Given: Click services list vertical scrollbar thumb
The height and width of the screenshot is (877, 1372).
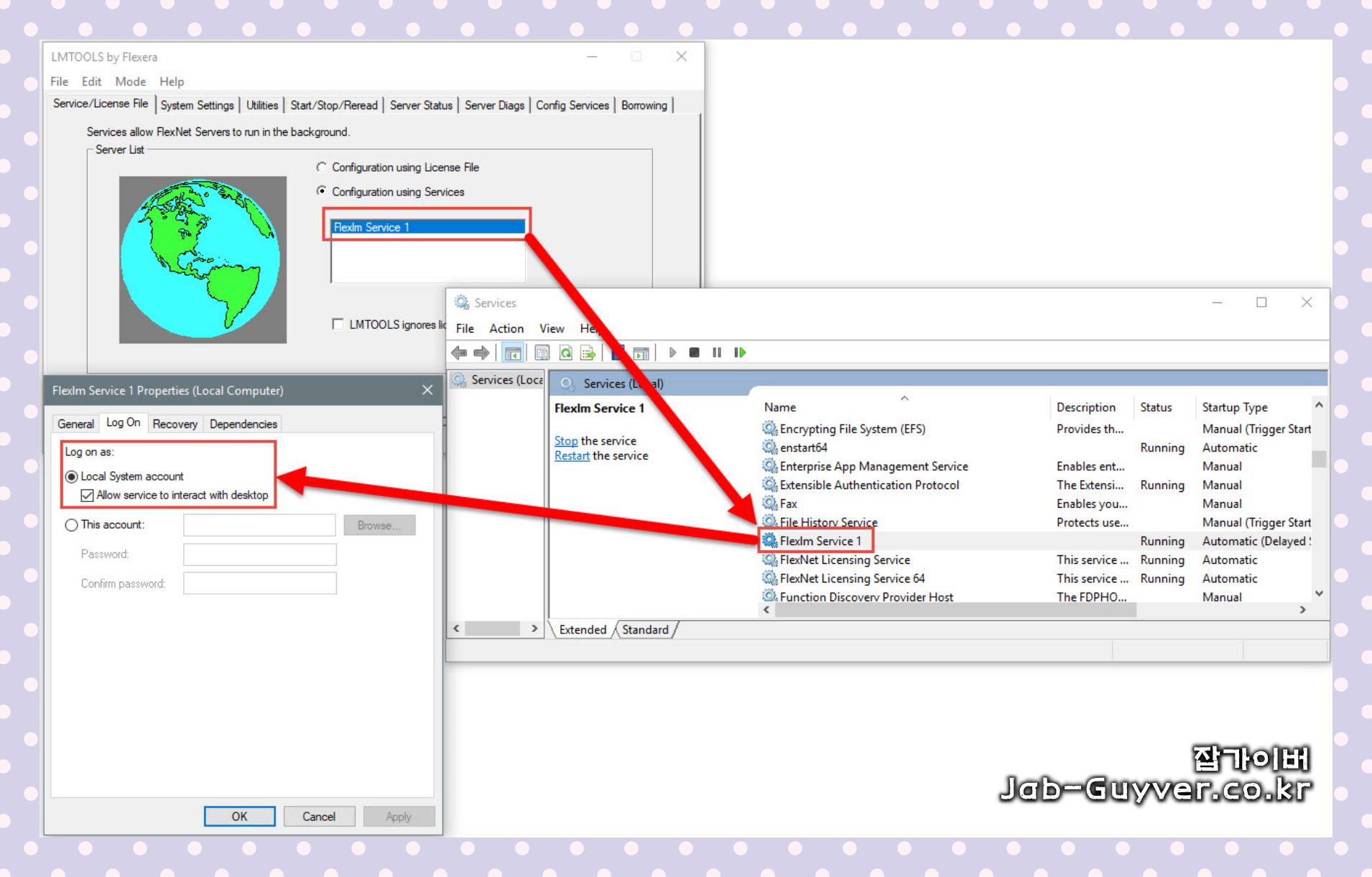Looking at the screenshot, I should click(1319, 459).
